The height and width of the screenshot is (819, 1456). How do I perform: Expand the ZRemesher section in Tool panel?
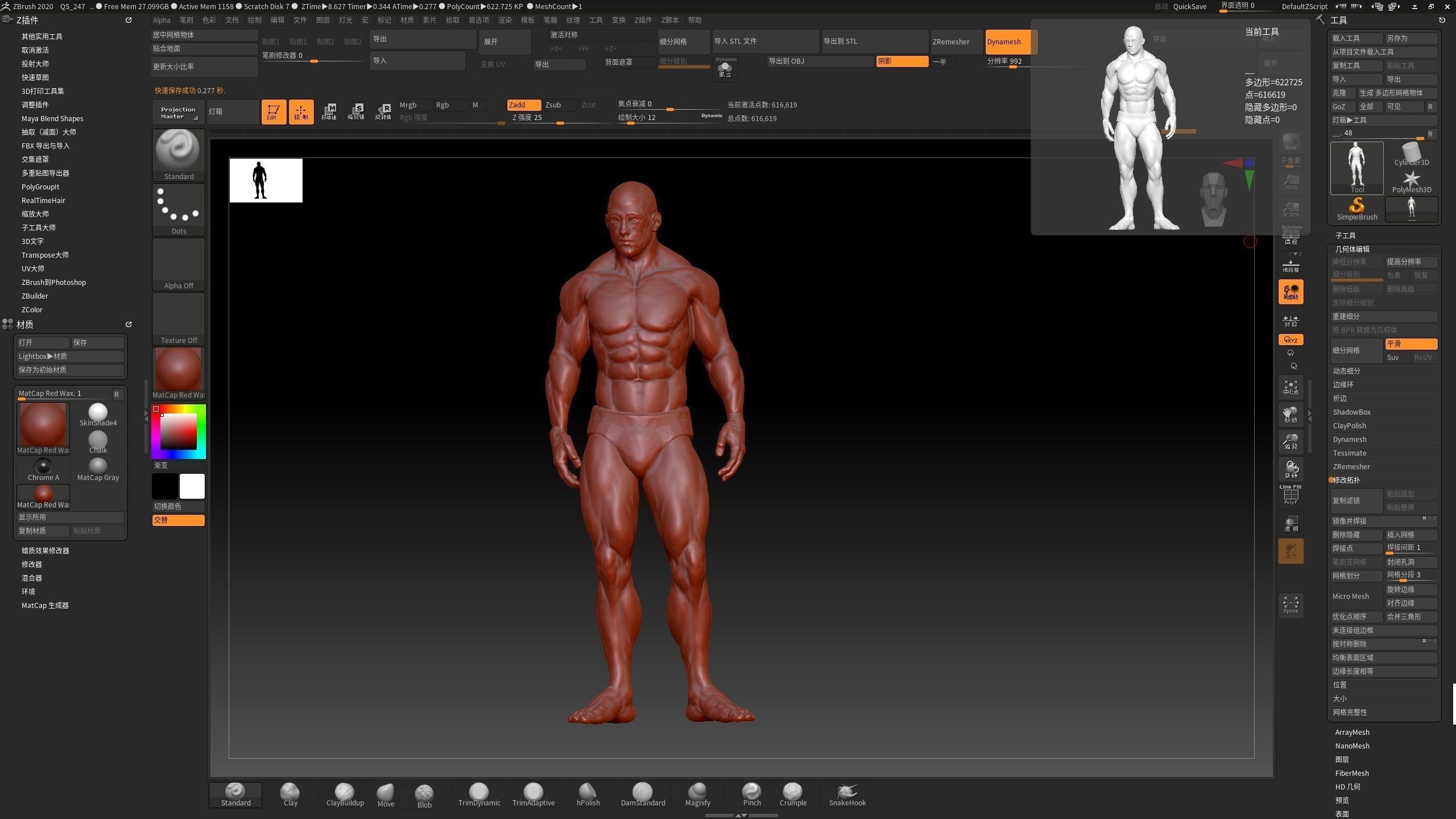pos(1351,466)
